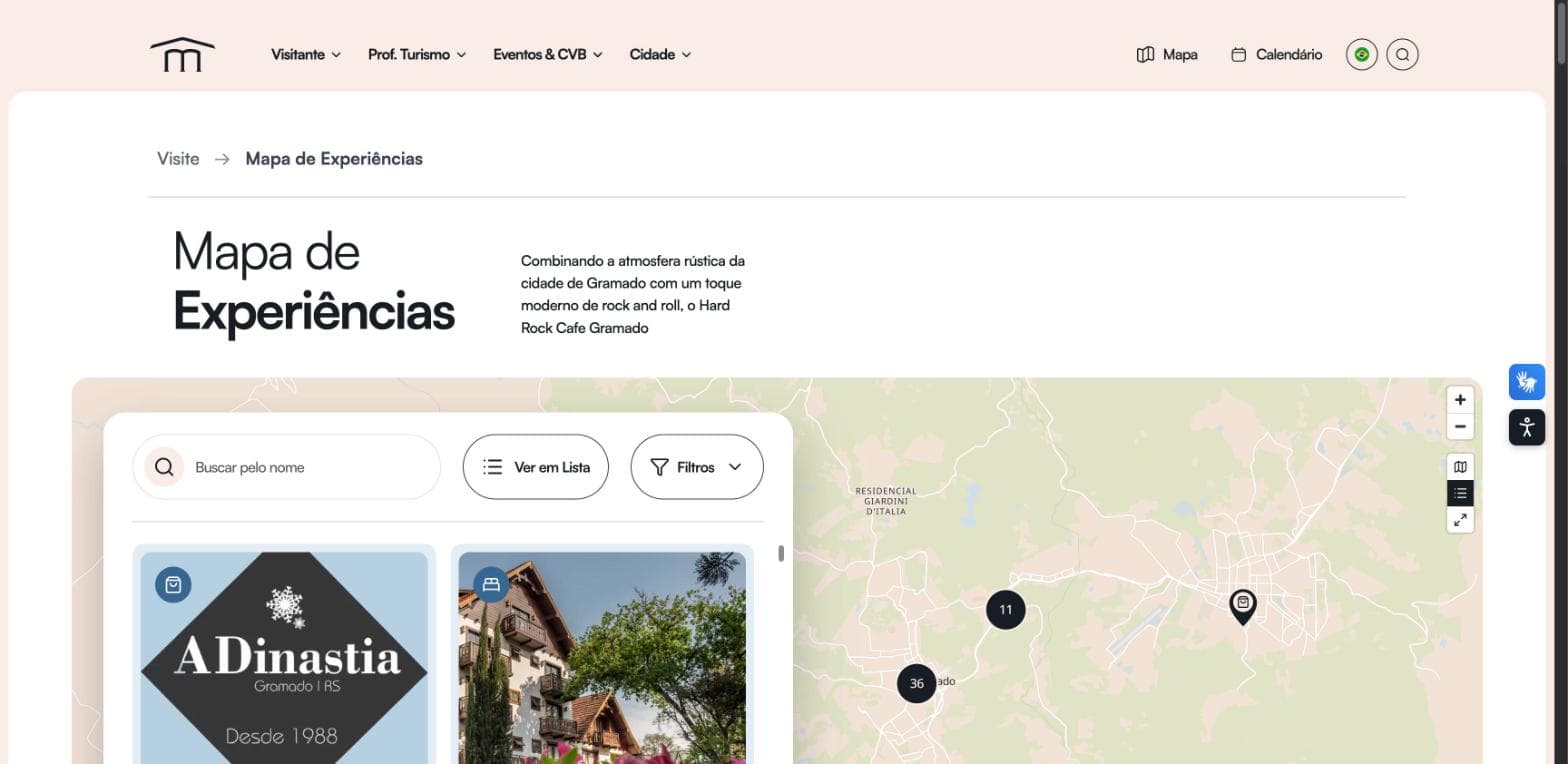
Task: Open the ADinastia card thumbnail
Action: (x=284, y=658)
